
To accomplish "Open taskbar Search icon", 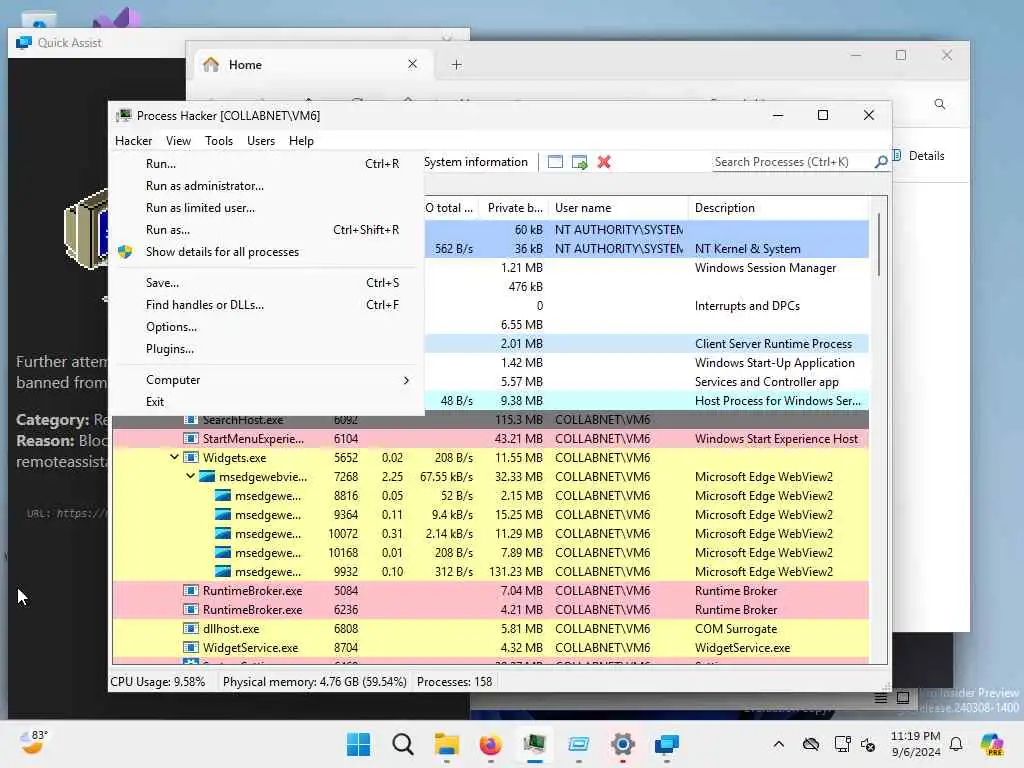I will pyautogui.click(x=402, y=744).
